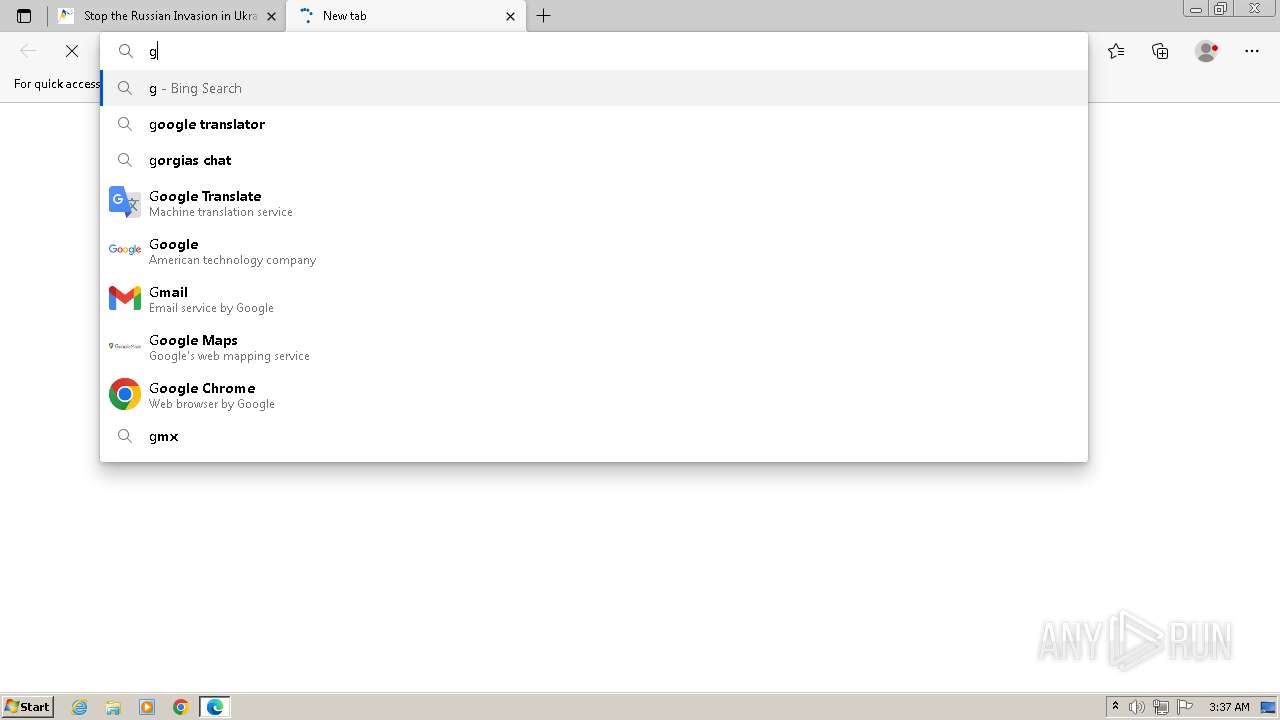This screenshot has width=1280, height=720.
Task: Open a new tab with plus button
Action: (x=544, y=16)
